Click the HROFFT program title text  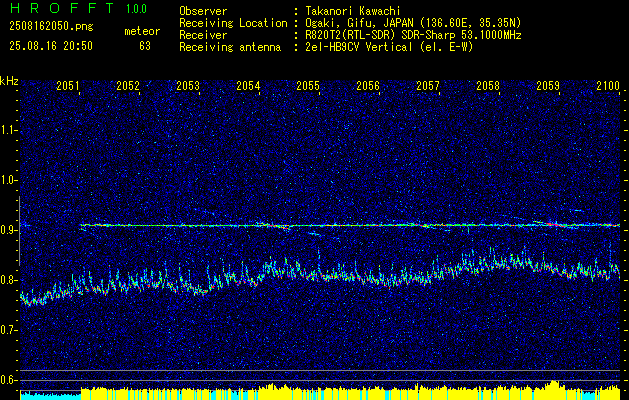point(62,8)
